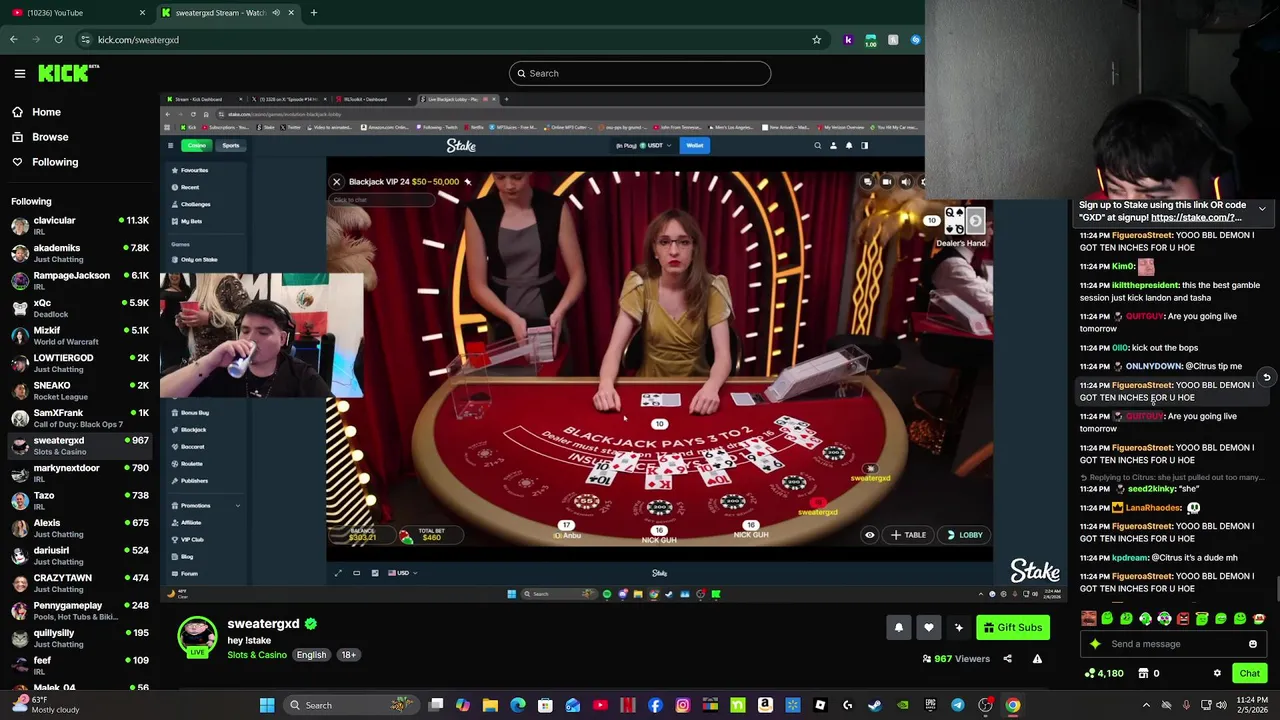
Task: Open xQc channel in Following list
Action: tap(80, 308)
